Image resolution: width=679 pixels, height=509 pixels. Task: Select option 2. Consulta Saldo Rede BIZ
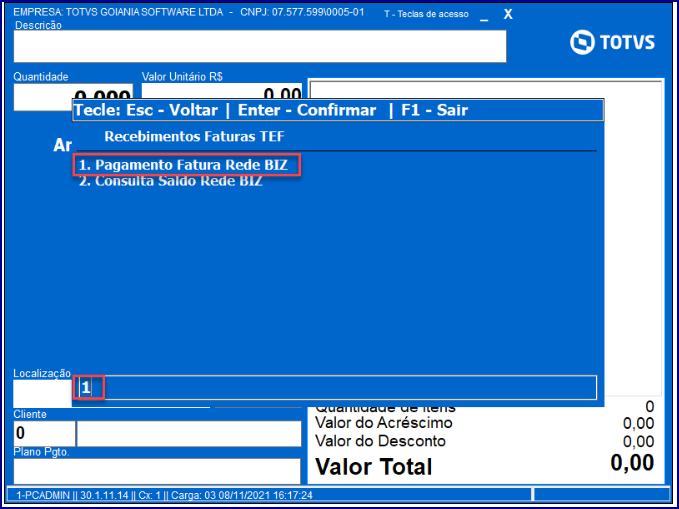pos(171,182)
